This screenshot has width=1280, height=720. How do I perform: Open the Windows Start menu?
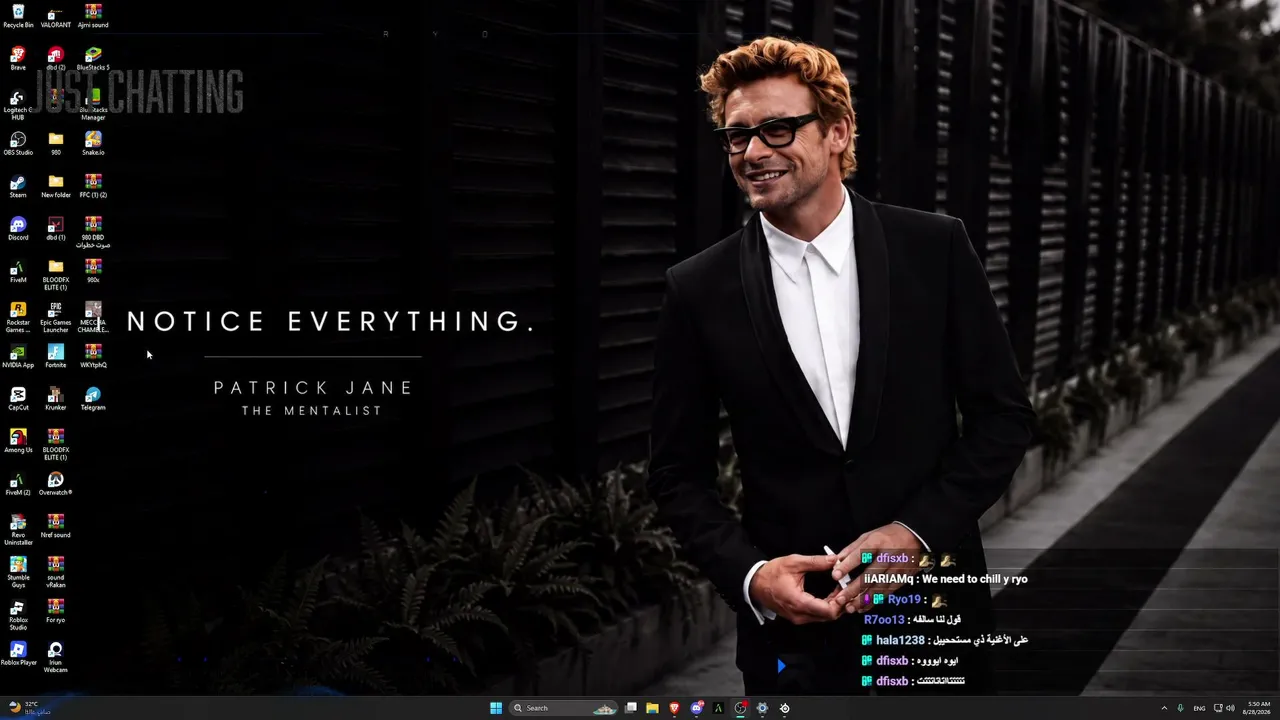point(496,708)
